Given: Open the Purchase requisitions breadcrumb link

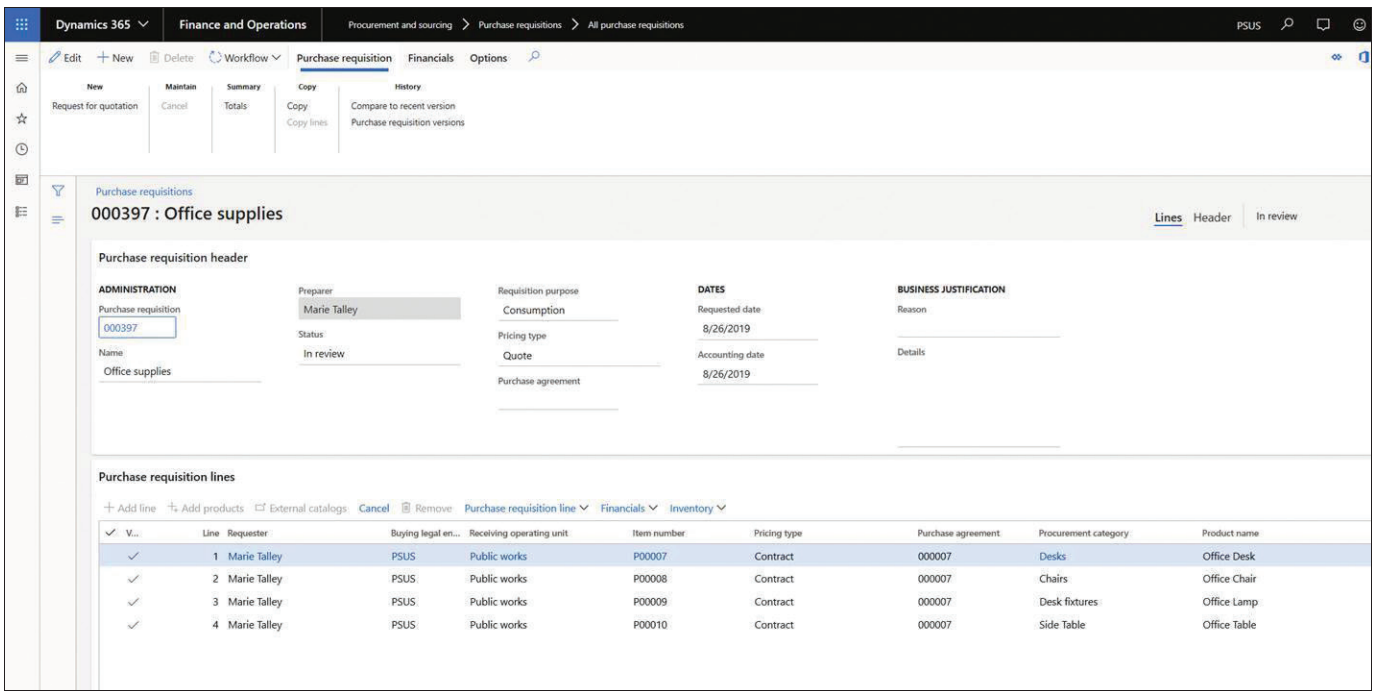Looking at the screenshot, I should coord(143,191).
